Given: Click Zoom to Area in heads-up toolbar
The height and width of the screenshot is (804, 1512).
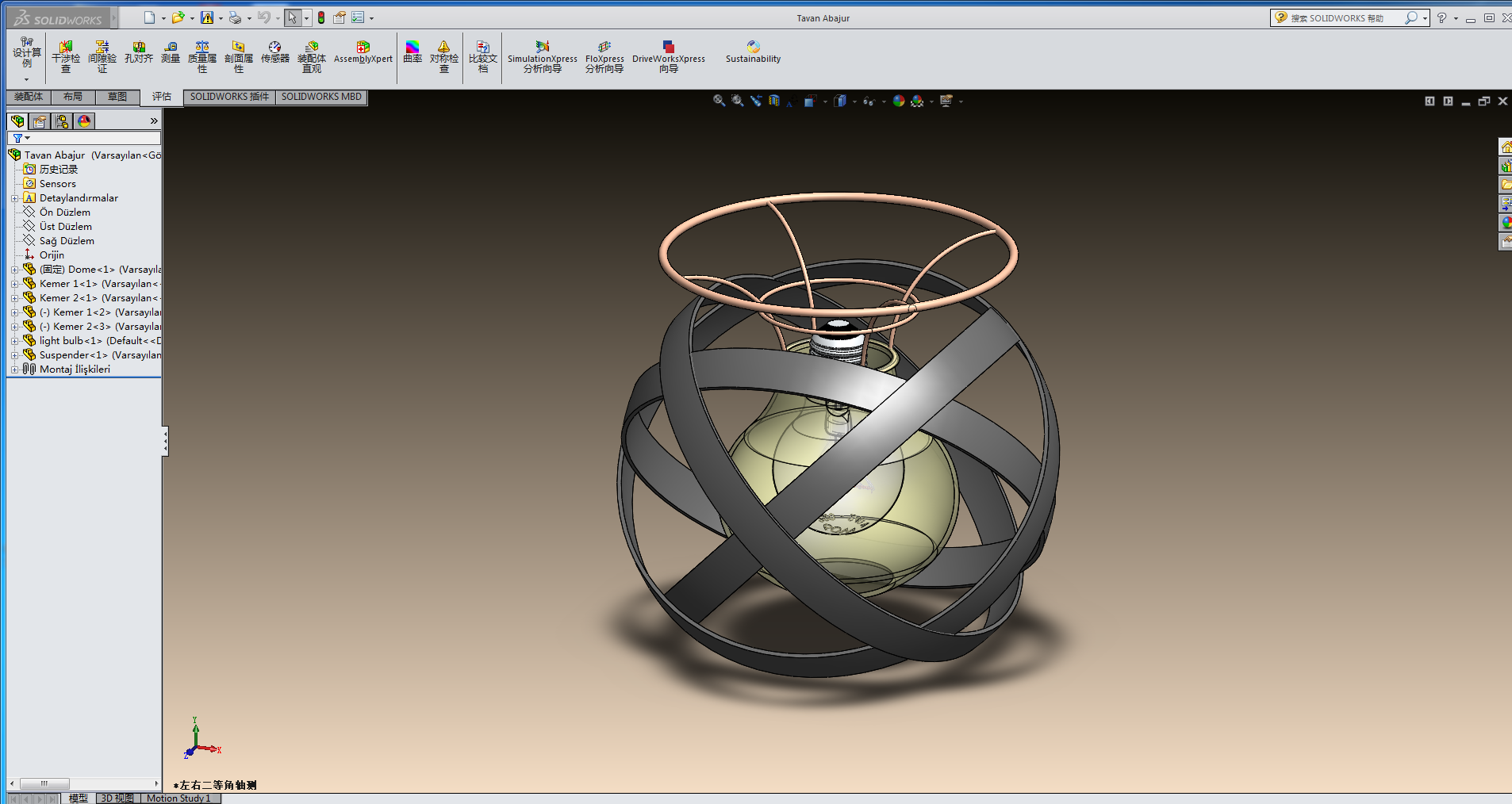Looking at the screenshot, I should click(737, 101).
